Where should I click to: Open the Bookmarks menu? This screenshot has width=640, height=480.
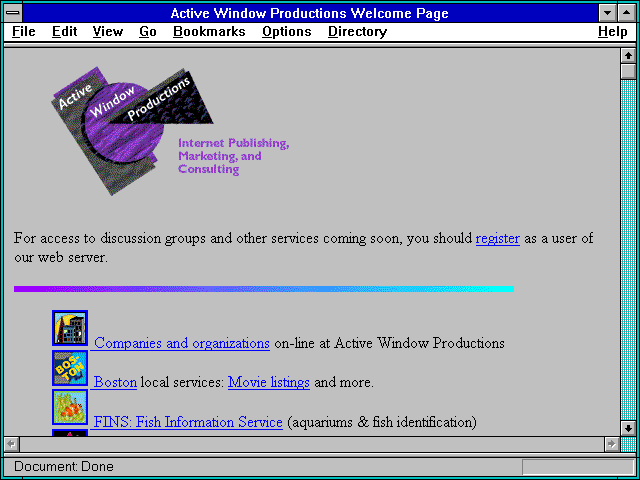pyautogui.click(x=209, y=31)
